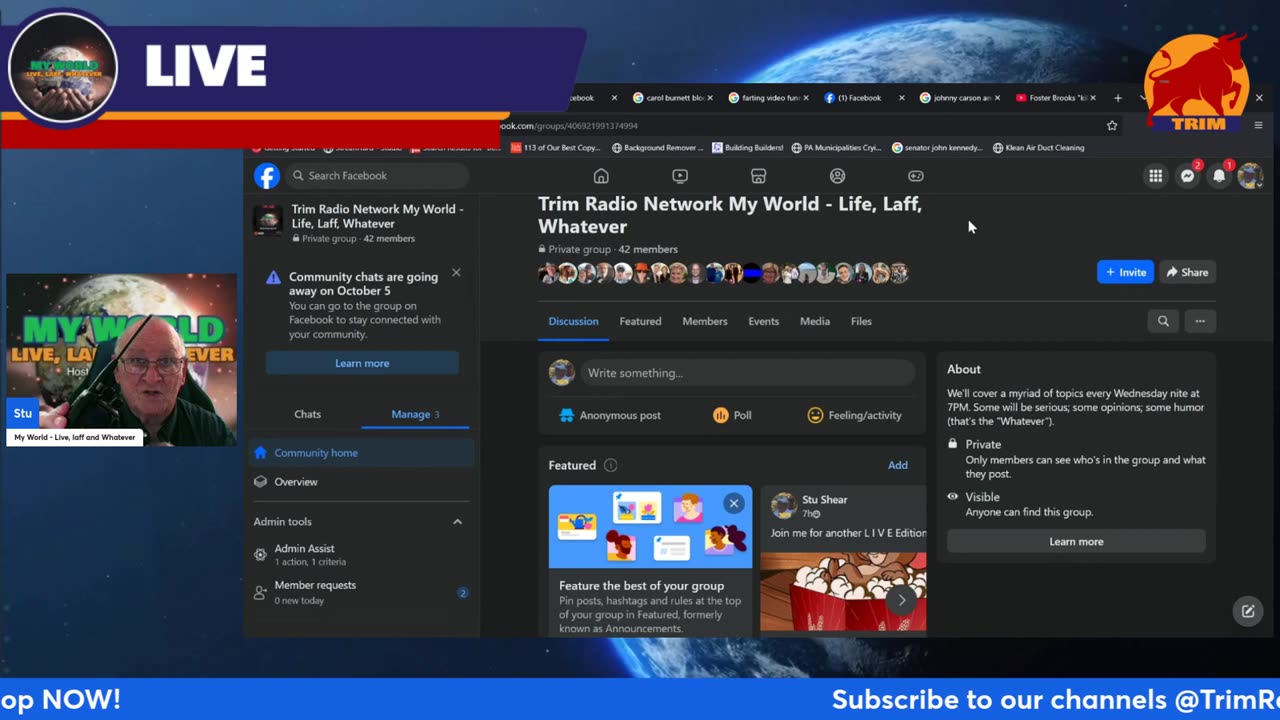Open the Facebook menu grid icon

click(1156, 176)
